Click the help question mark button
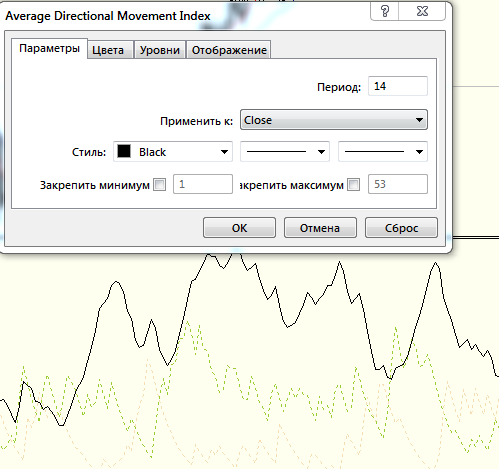Viewport: 499px width, 469px height. [385, 11]
